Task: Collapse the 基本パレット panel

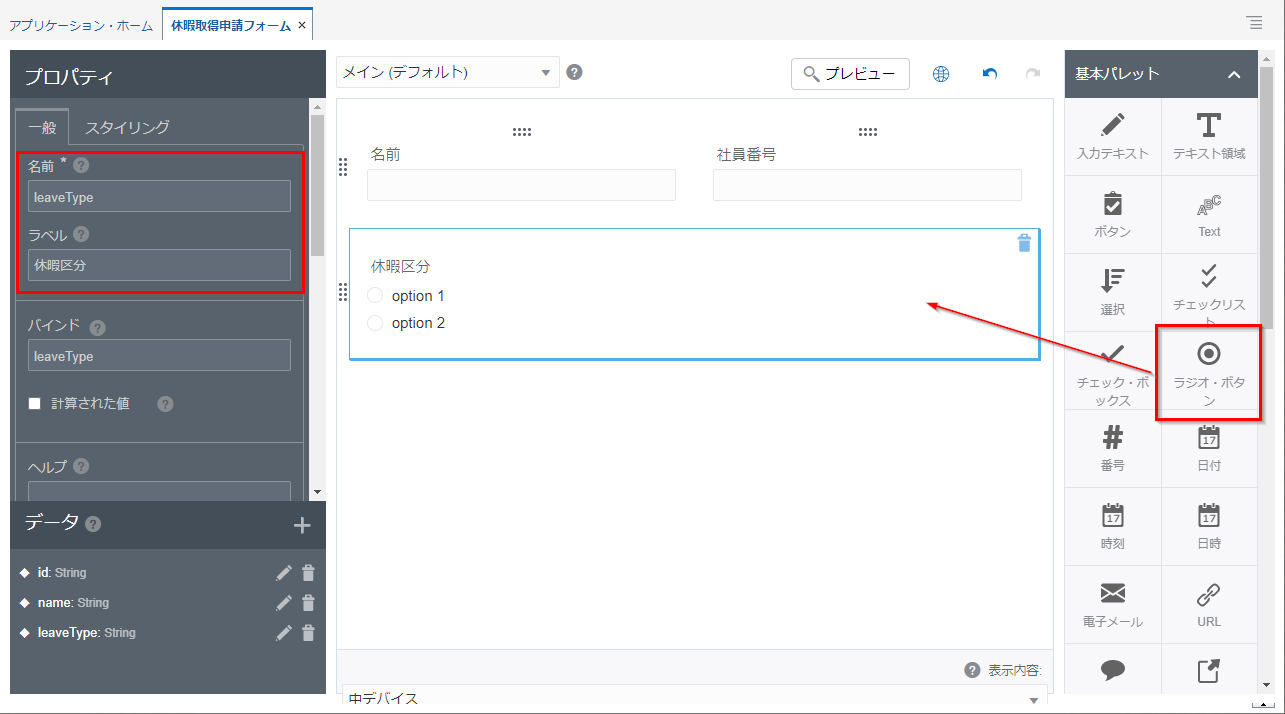Action: click(x=1234, y=74)
